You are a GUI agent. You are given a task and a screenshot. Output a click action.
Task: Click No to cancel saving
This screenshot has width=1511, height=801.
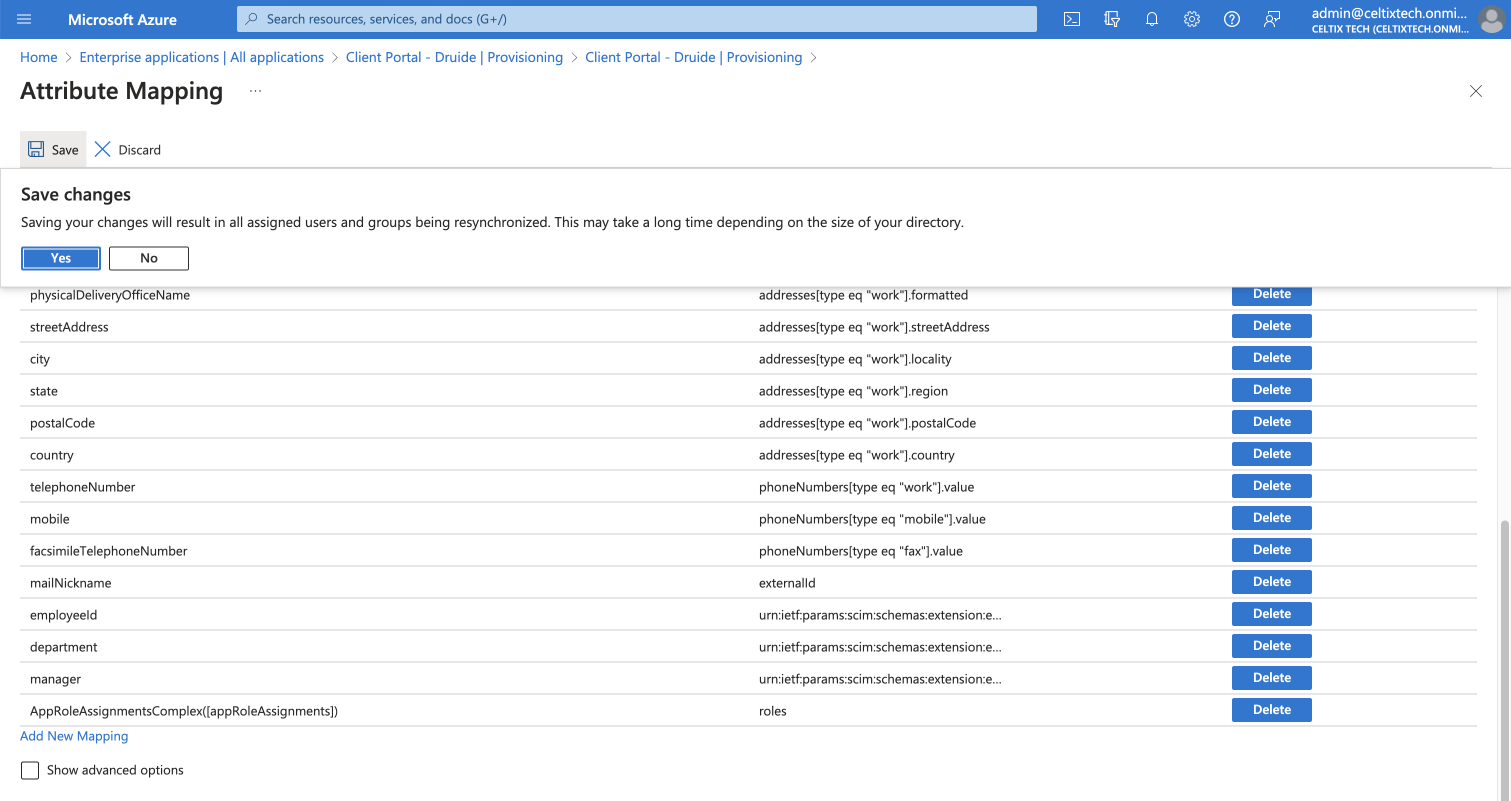(149, 258)
